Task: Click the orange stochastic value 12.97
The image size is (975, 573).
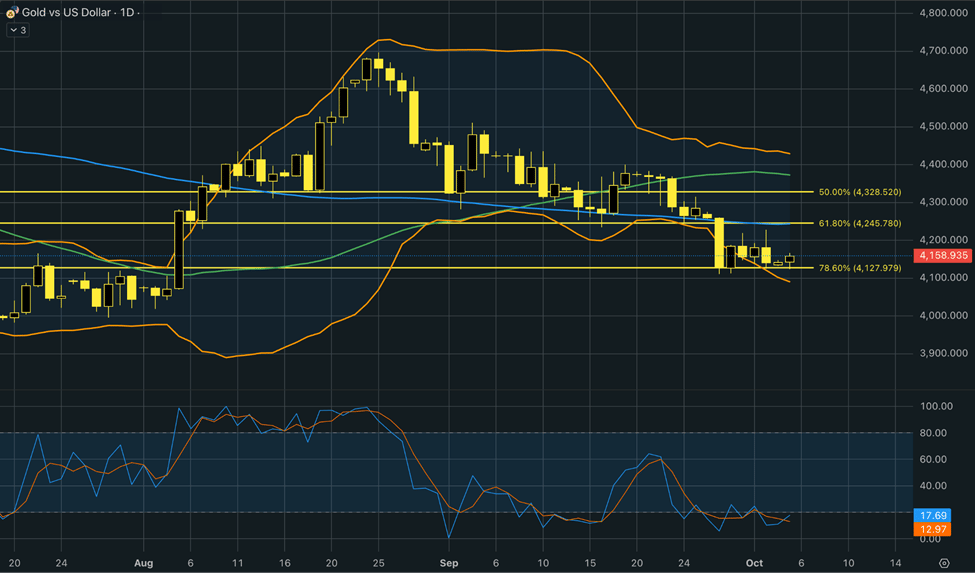Action: click(x=933, y=529)
